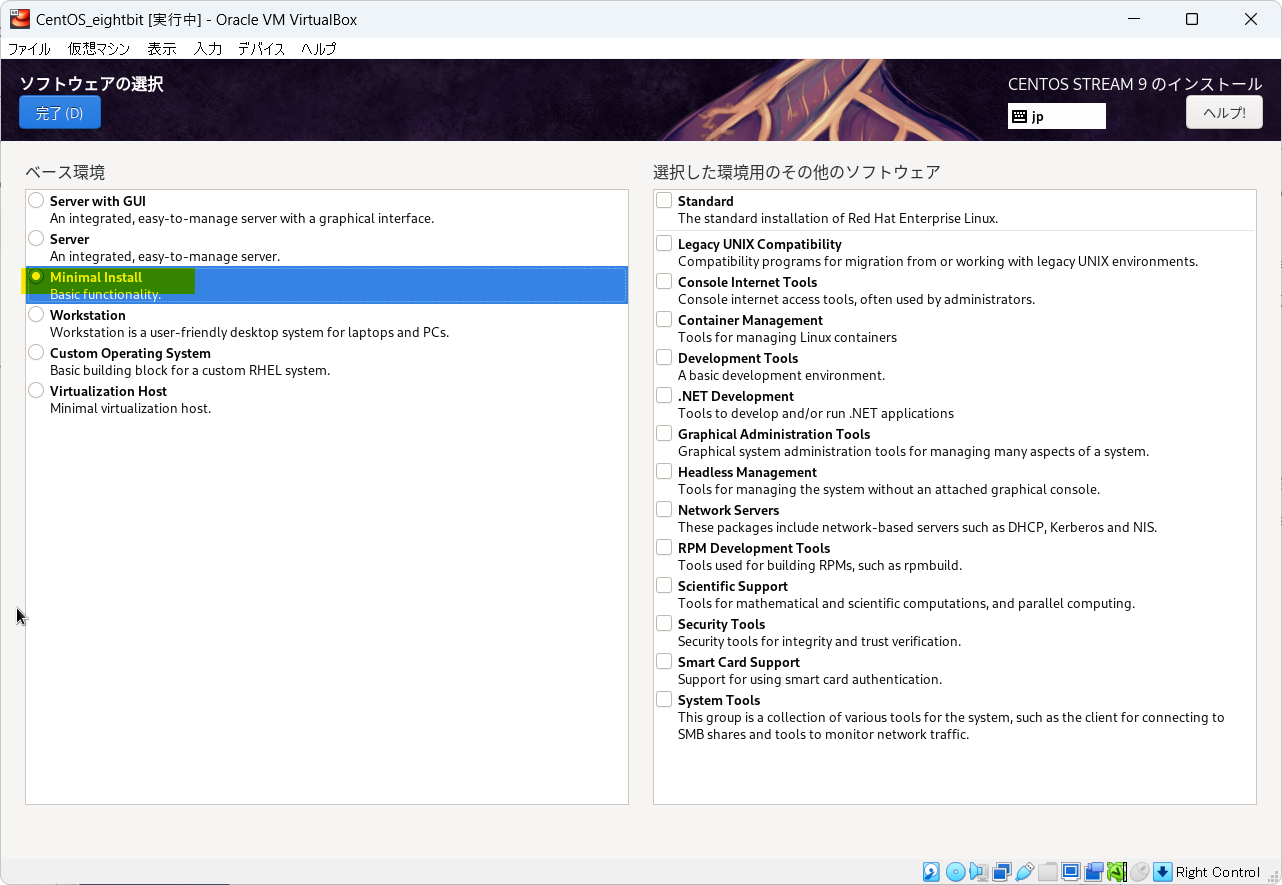
Task: Click the mouse integration status icon
Action: click(x=1139, y=872)
